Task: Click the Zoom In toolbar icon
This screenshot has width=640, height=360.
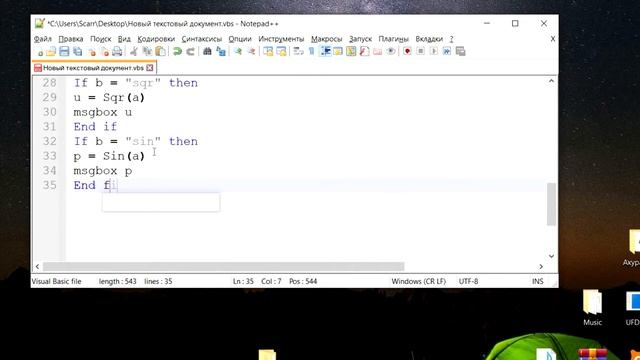Action: (x=238, y=51)
